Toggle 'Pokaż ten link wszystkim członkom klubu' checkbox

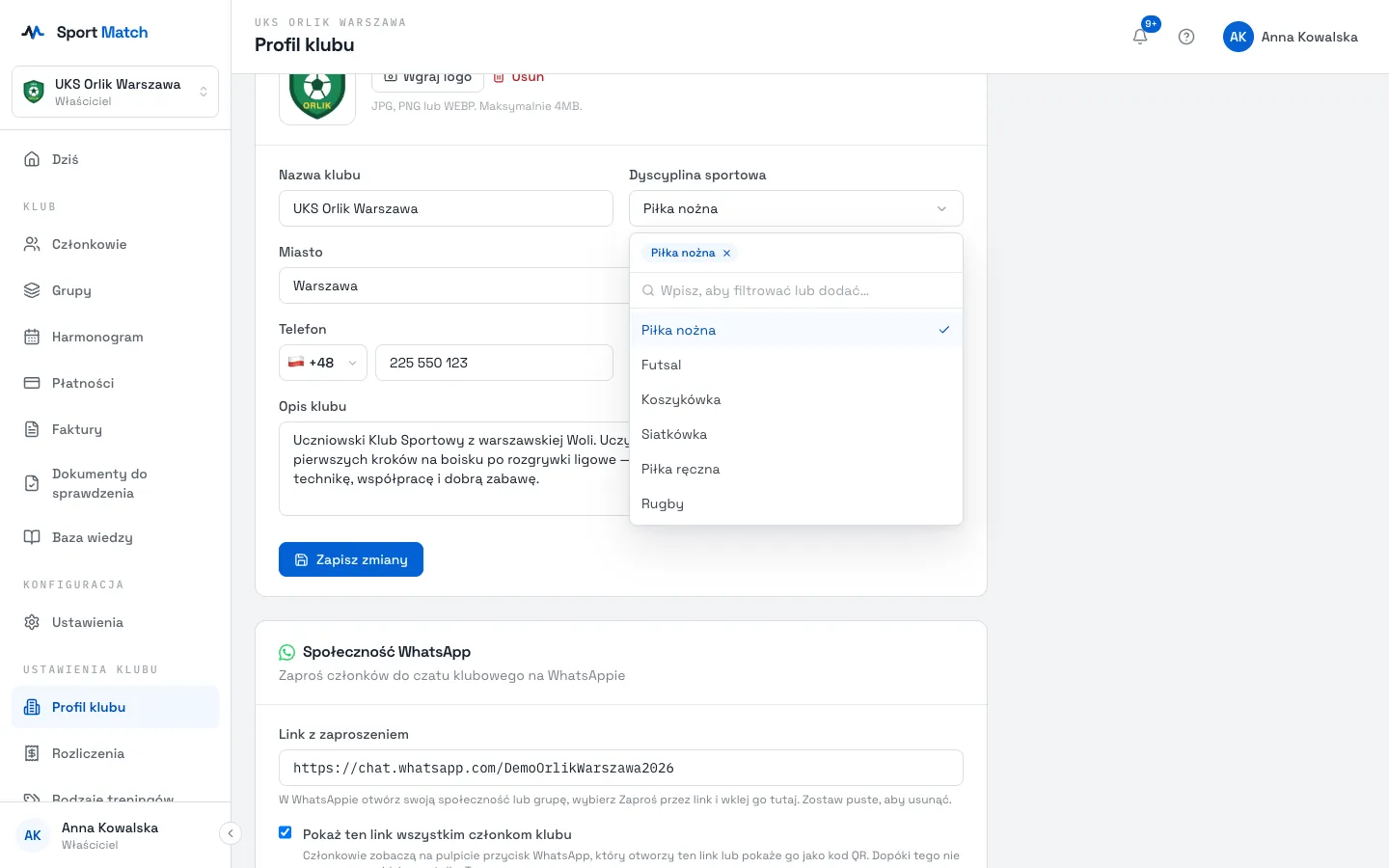(286, 832)
